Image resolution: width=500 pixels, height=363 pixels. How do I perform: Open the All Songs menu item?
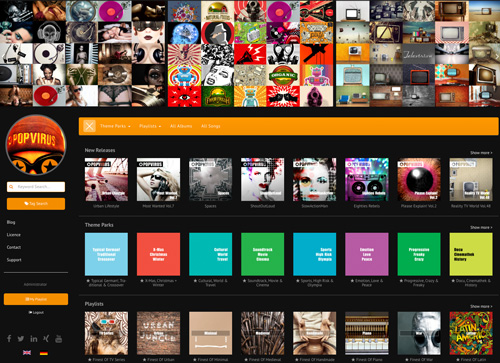pyautogui.click(x=211, y=126)
